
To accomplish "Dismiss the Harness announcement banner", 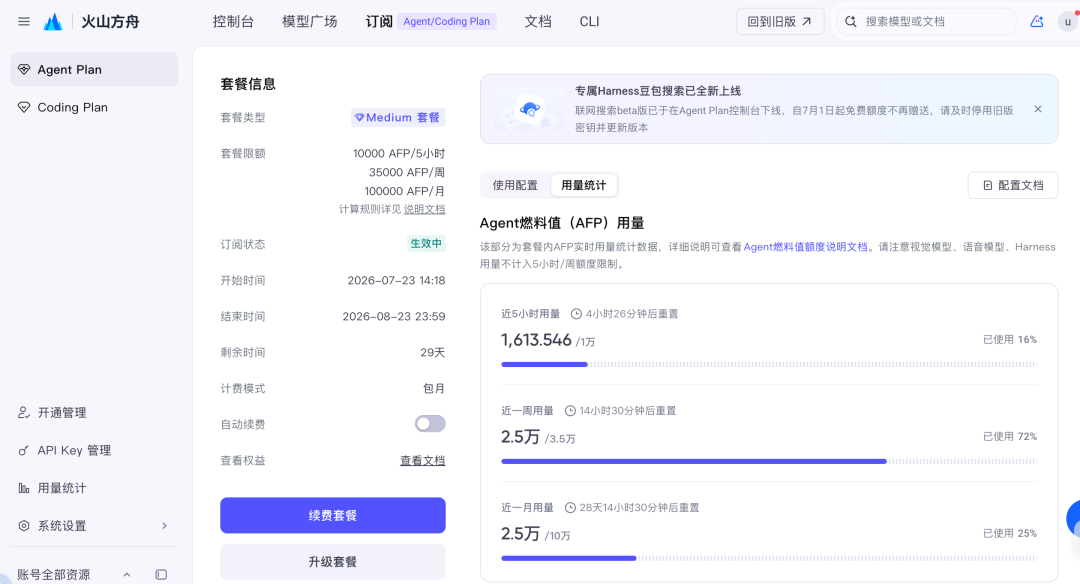I will tap(1038, 109).
